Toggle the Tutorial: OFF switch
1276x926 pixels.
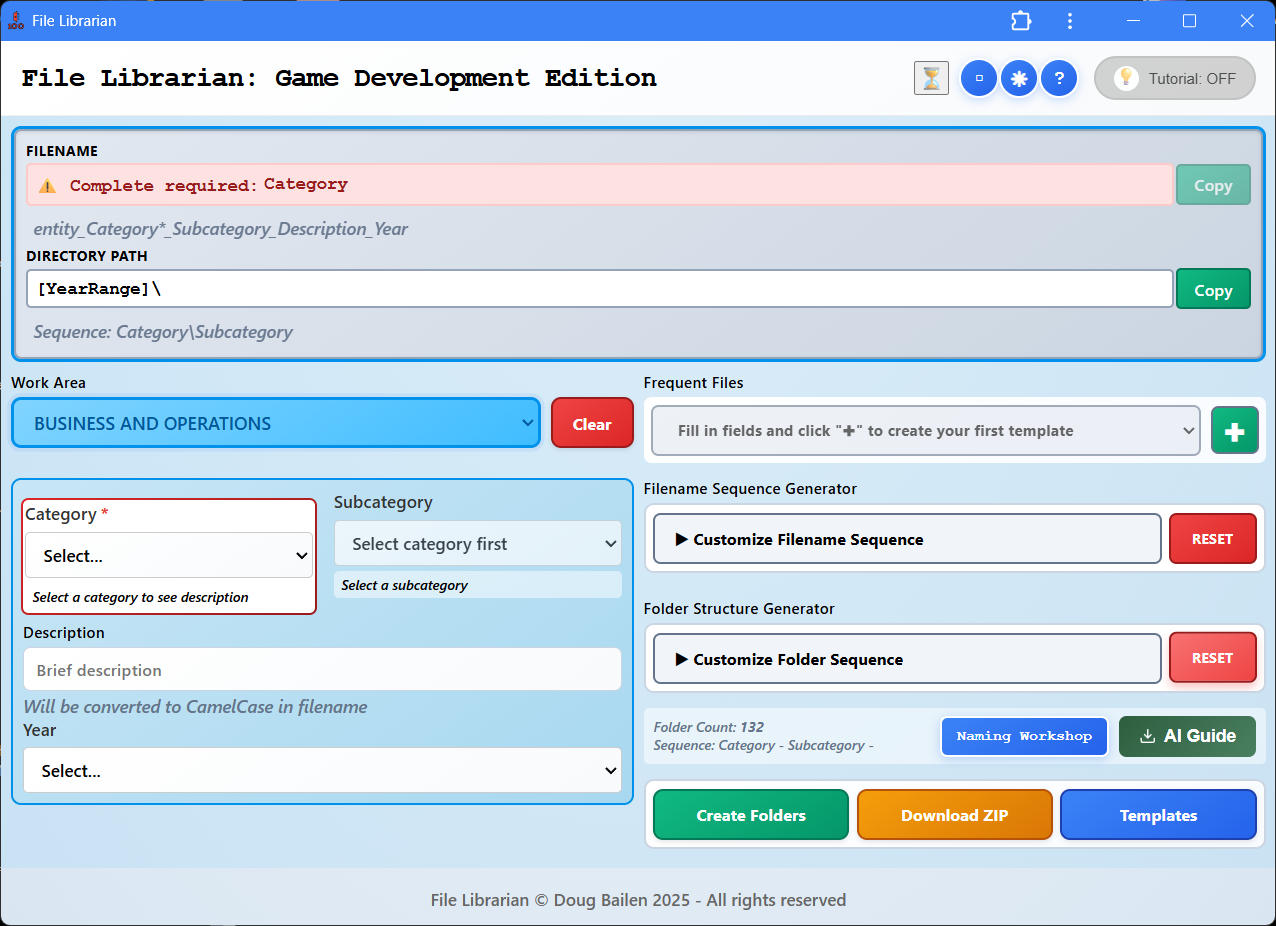(x=1175, y=78)
